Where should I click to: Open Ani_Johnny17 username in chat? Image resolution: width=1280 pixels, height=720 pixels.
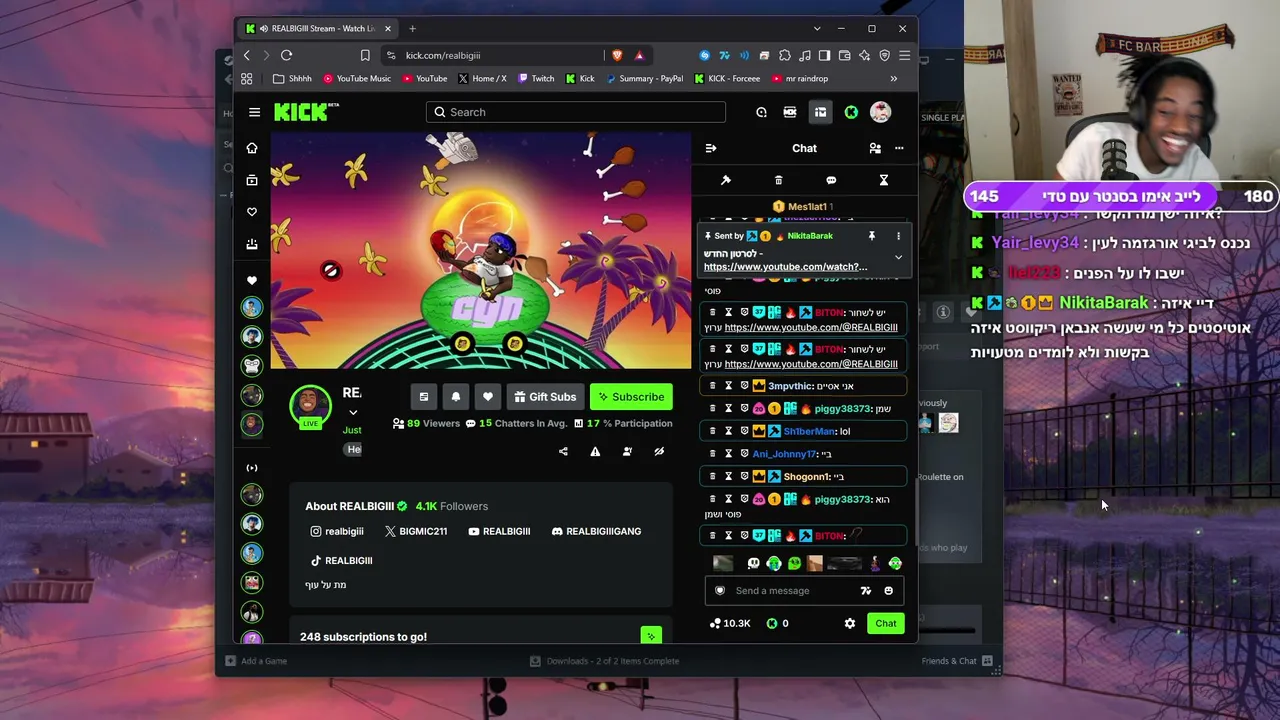pyautogui.click(x=785, y=454)
